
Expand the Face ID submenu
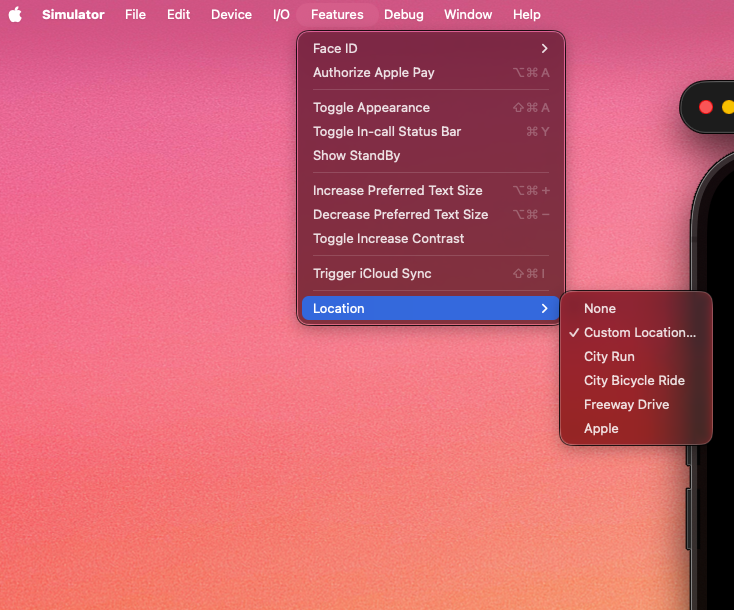pos(431,49)
